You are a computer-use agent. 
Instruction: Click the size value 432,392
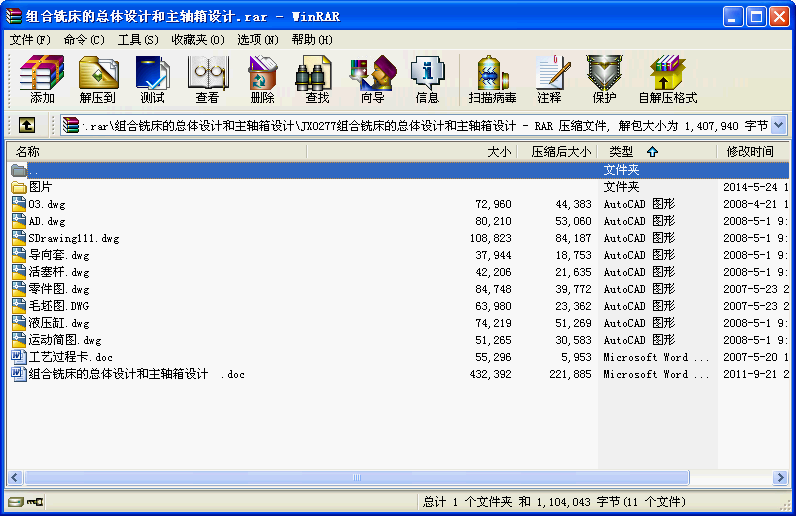[x=490, y=374]
